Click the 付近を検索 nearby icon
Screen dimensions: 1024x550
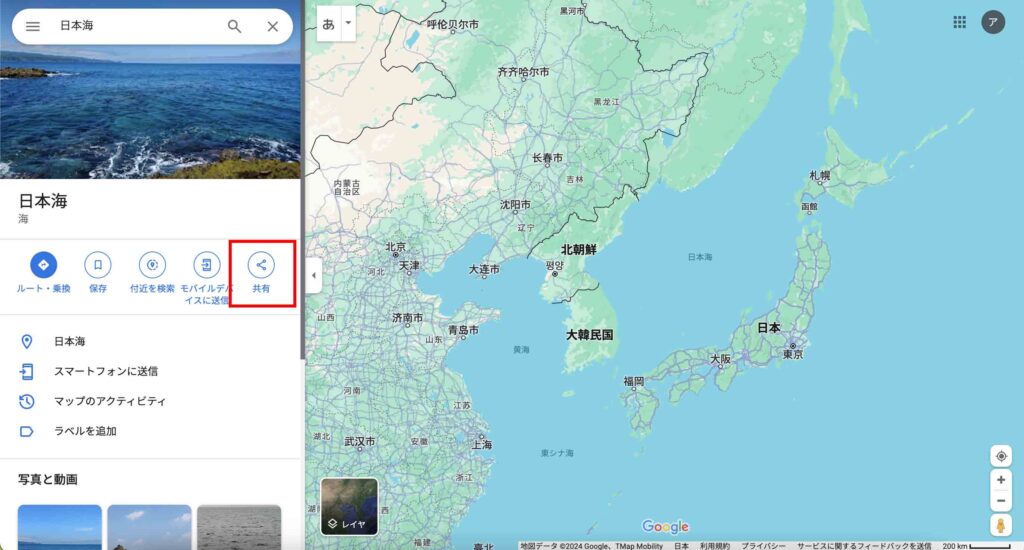pyautogui.click(x=152, y=265)
